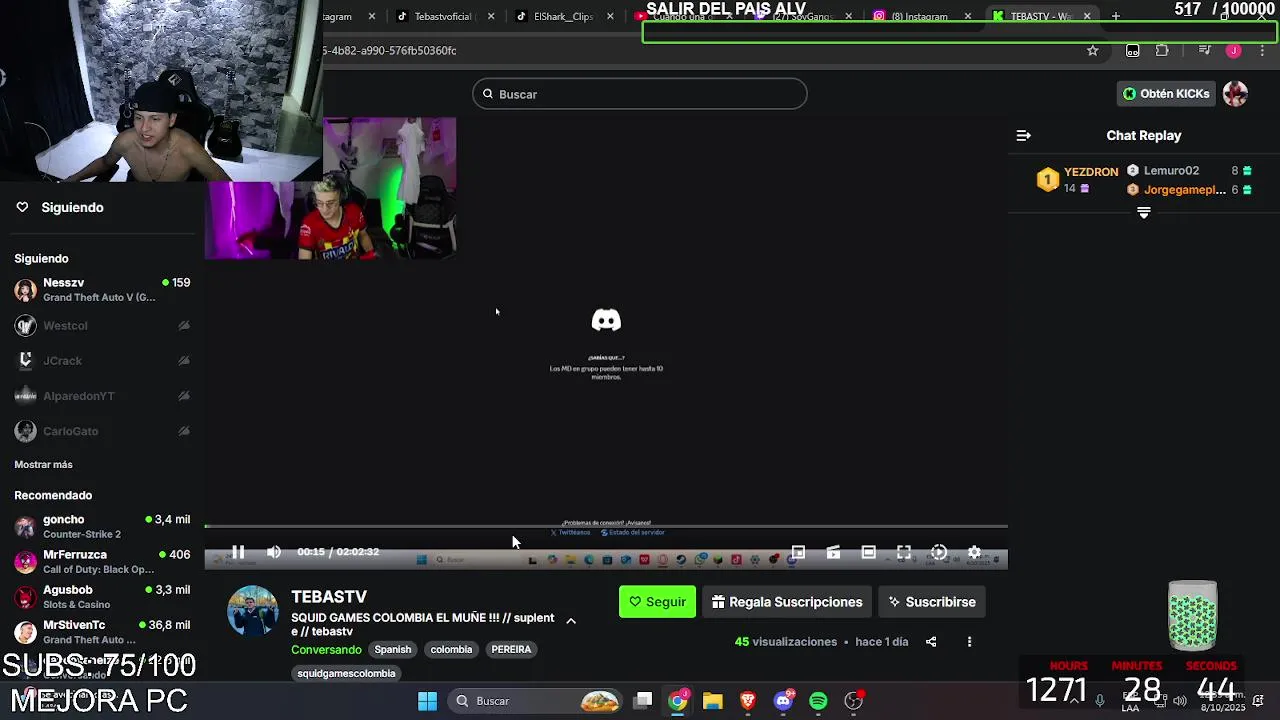Open picture-in-picture mini player
The width and height of the screenshot is (1280, 720).
pyautogui.click(x=798, y=552)
